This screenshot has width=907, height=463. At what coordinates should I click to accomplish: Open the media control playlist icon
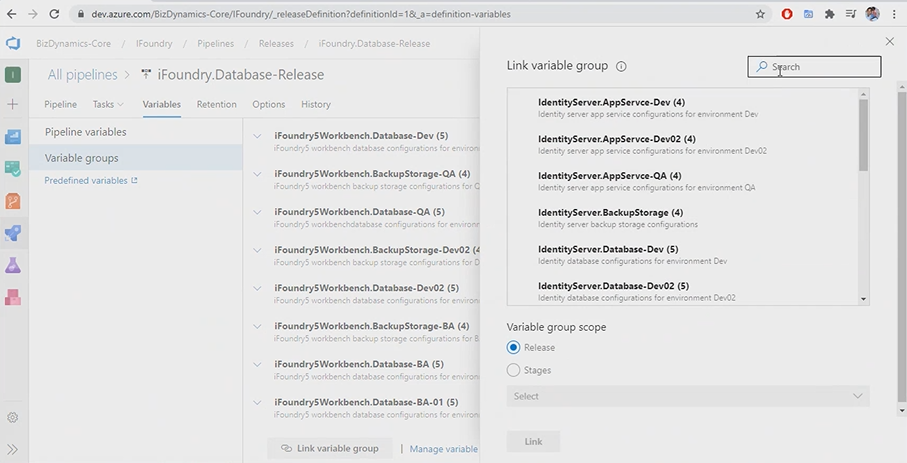[851, 14]
